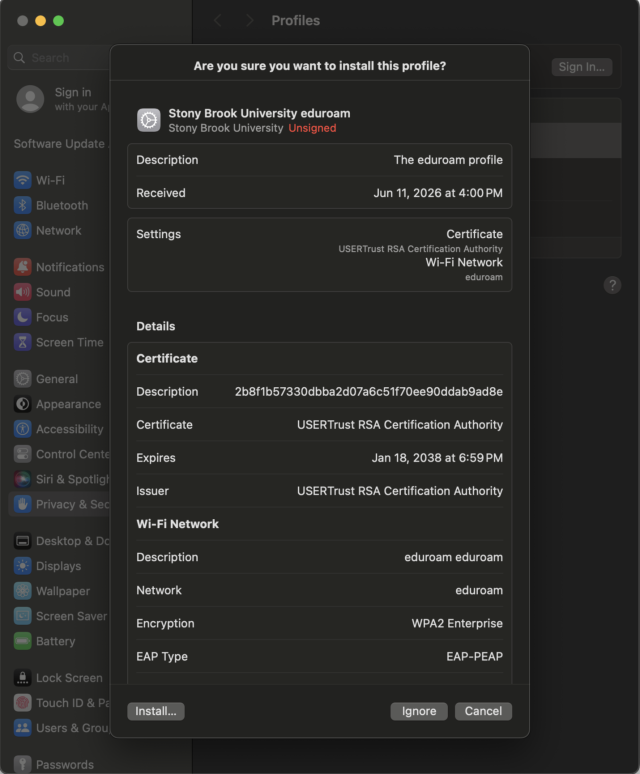Click the Expires value Jan 18, 2038

[x=437, y=458]
